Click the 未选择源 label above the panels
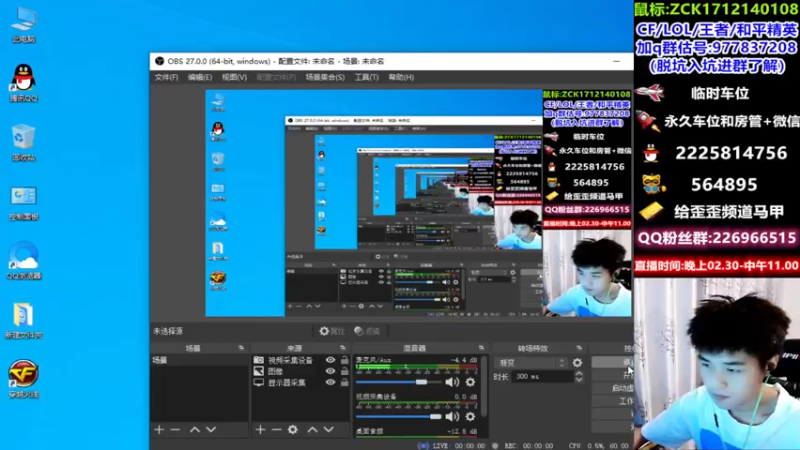800x450 pixels. click(168, 331)
